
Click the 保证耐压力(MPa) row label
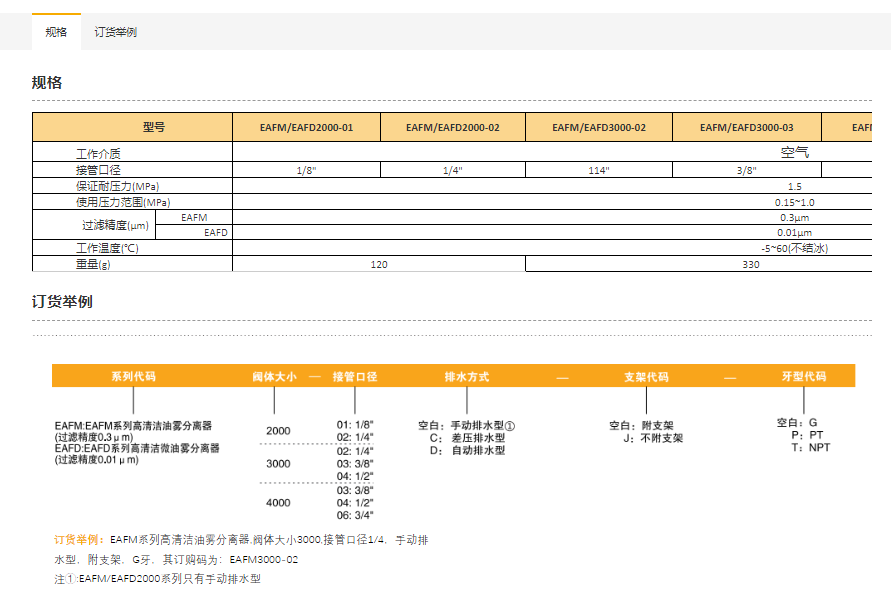tap(117, 186)
